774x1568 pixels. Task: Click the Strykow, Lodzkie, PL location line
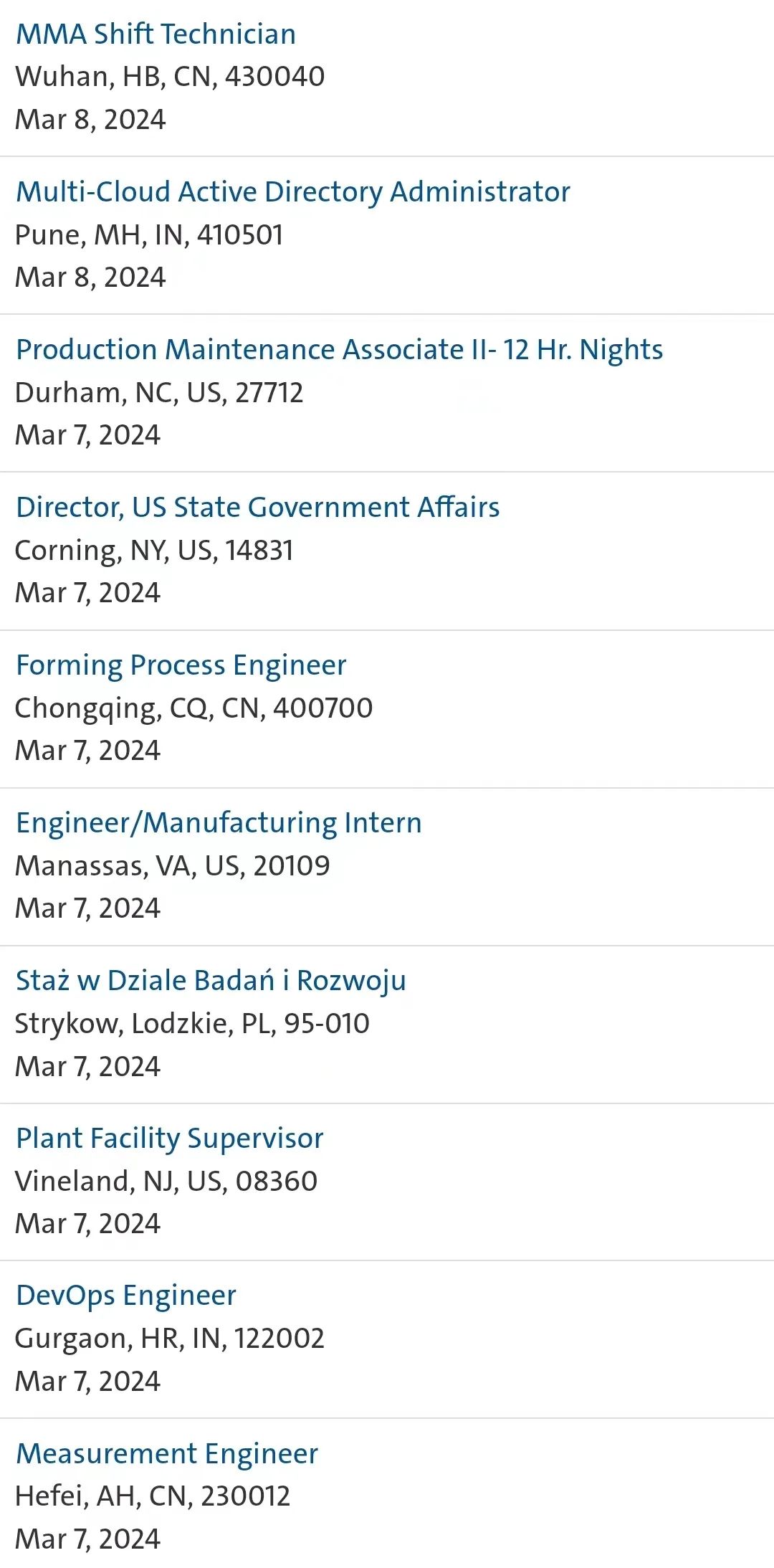(192, 1023)
